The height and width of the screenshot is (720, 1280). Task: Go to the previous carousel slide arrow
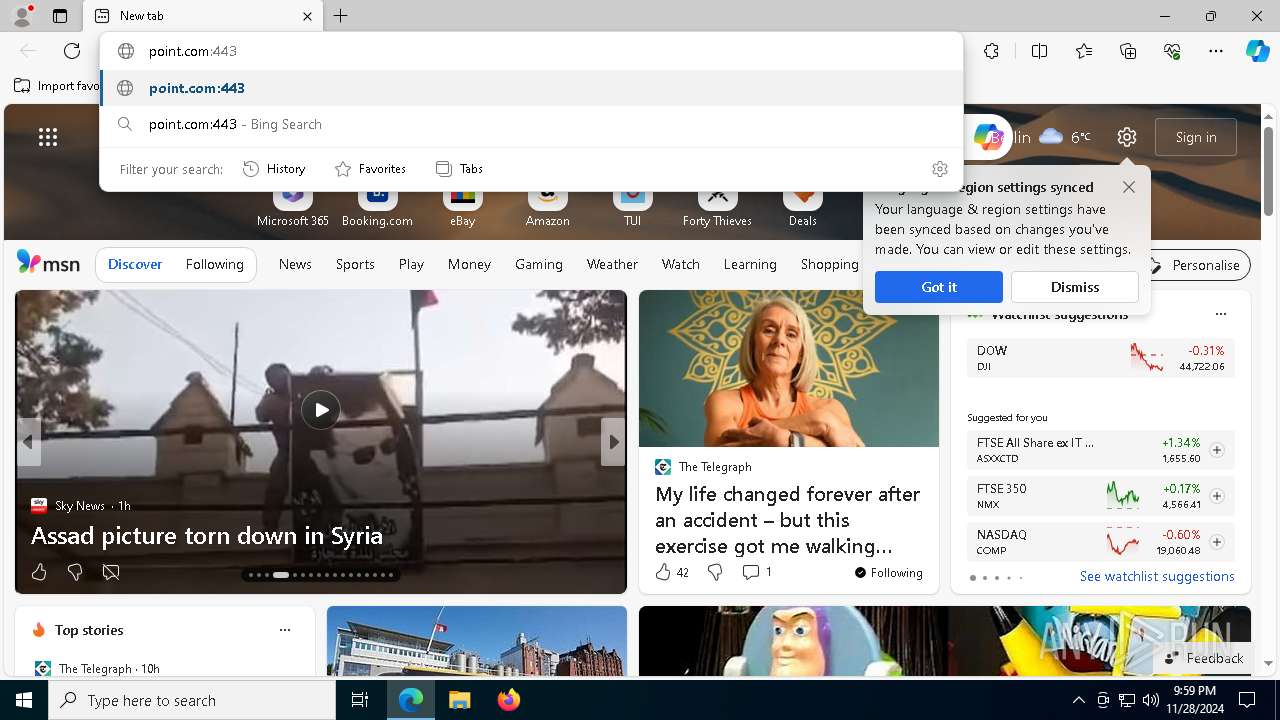coord(28,442)
